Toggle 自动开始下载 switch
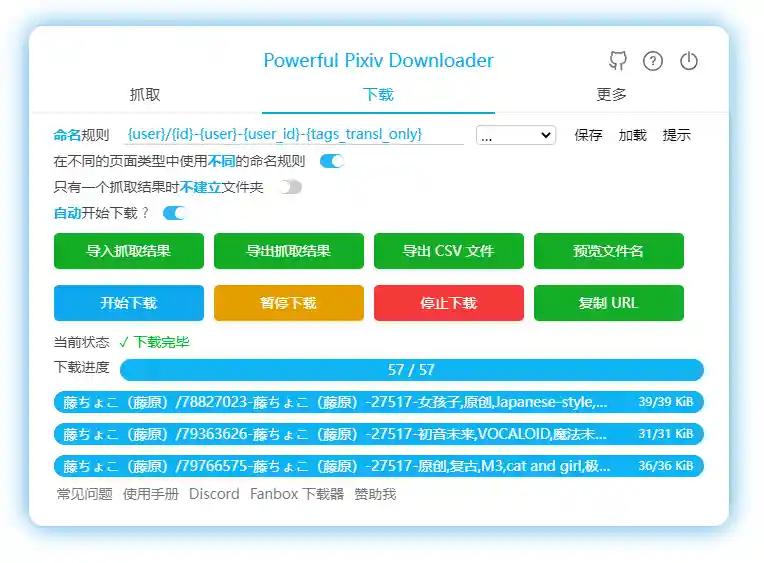The width and height of the screenshot is (764, 563). [174, 213]
